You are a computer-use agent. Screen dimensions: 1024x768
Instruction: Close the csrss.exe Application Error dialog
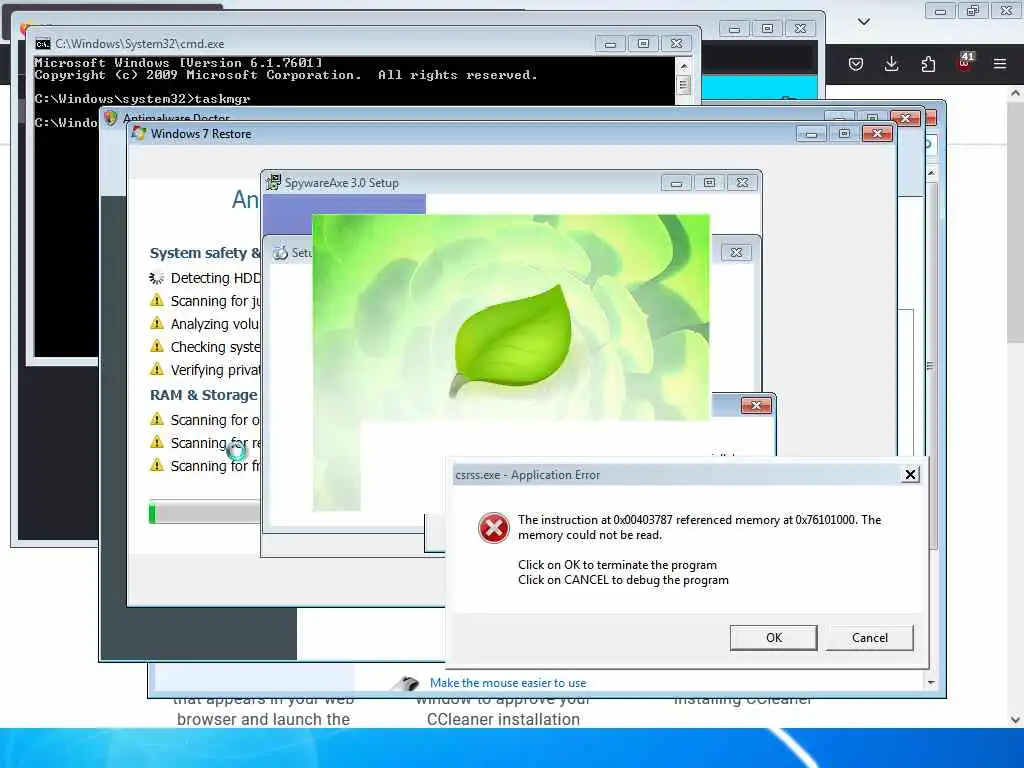click(x=910, y=475)
